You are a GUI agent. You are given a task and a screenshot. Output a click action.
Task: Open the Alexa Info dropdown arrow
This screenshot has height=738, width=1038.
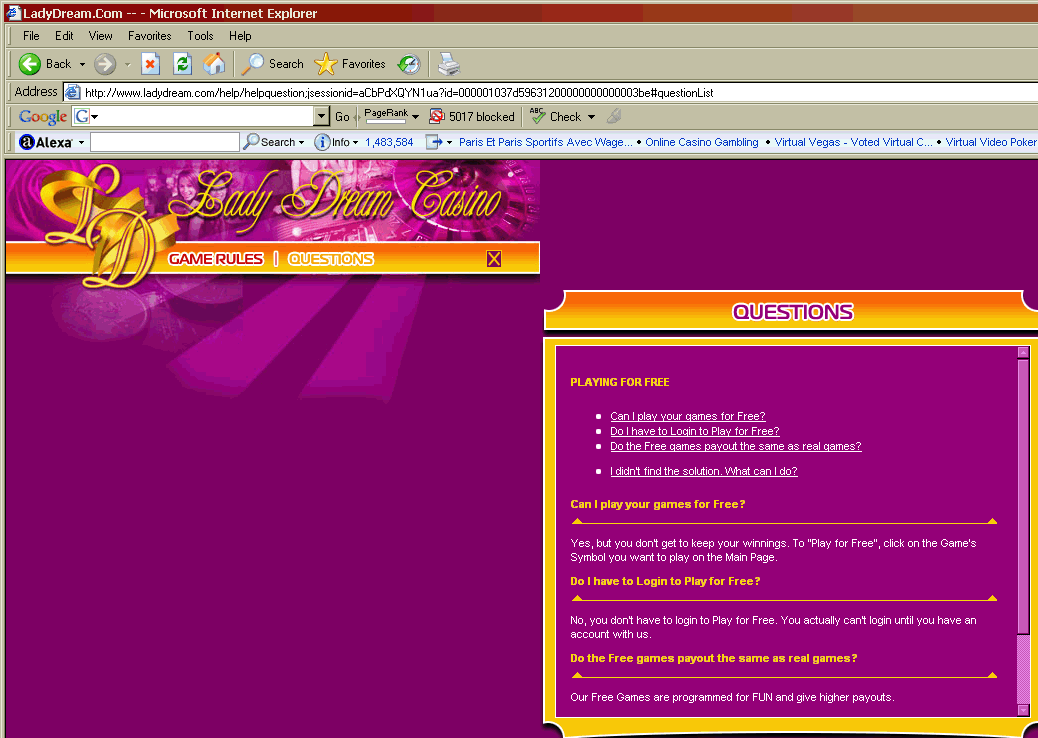point(355,142)
